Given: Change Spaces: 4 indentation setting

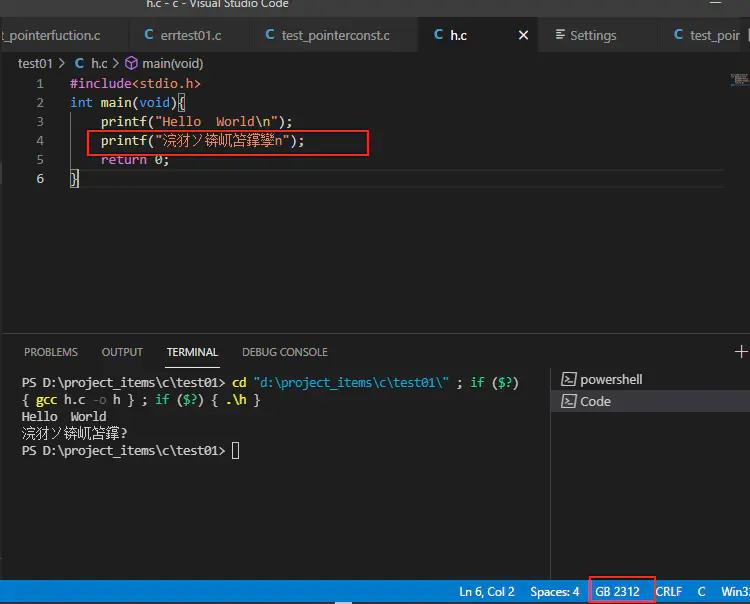Looking at the screenshot, I should pyautogui.click(x=554, y=591).
